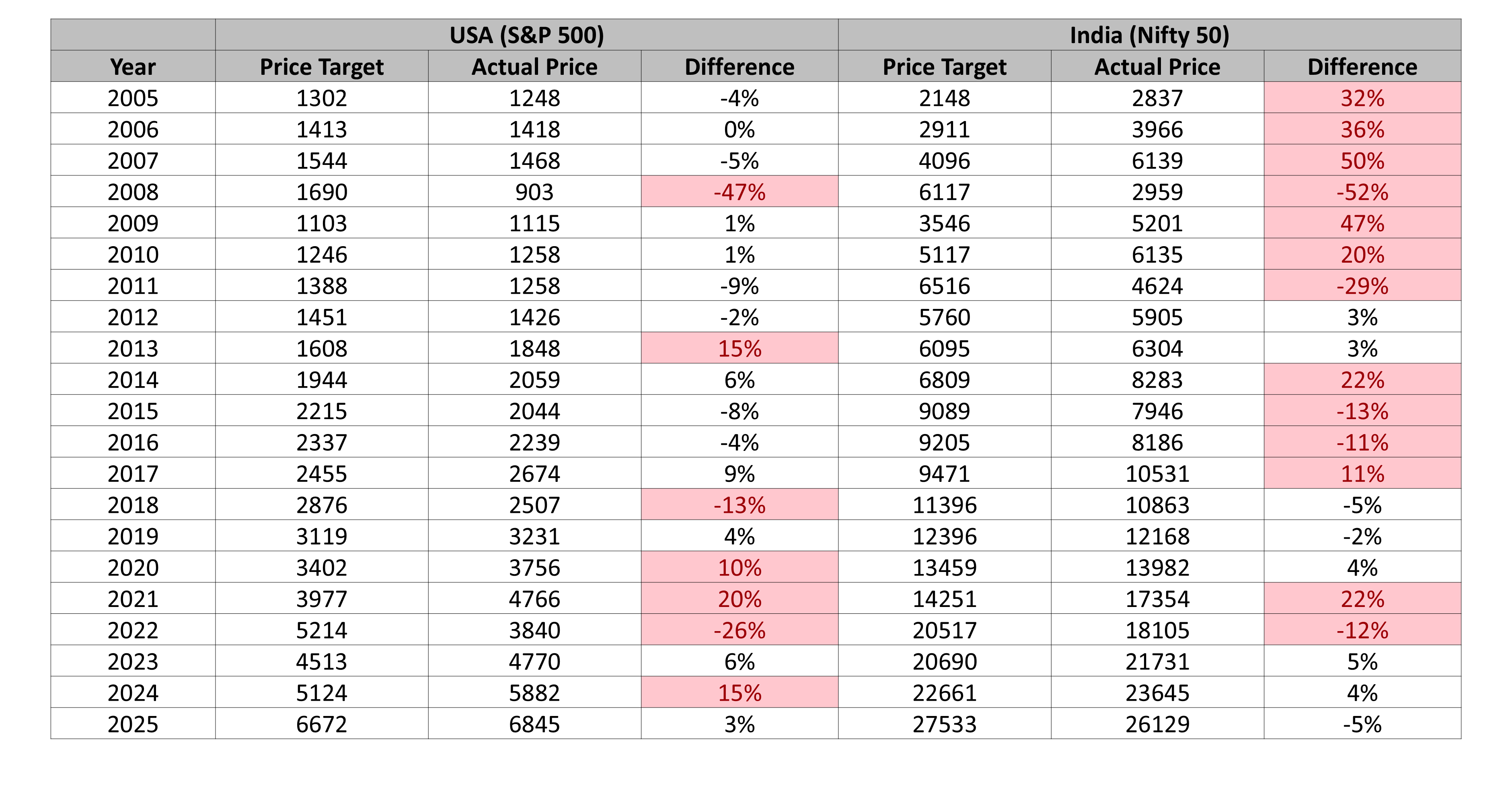Viewport: 1512px width, 792px height.
Task: Click the 2025 year cell
Action: pyautogui.click(x=133, y=724)
